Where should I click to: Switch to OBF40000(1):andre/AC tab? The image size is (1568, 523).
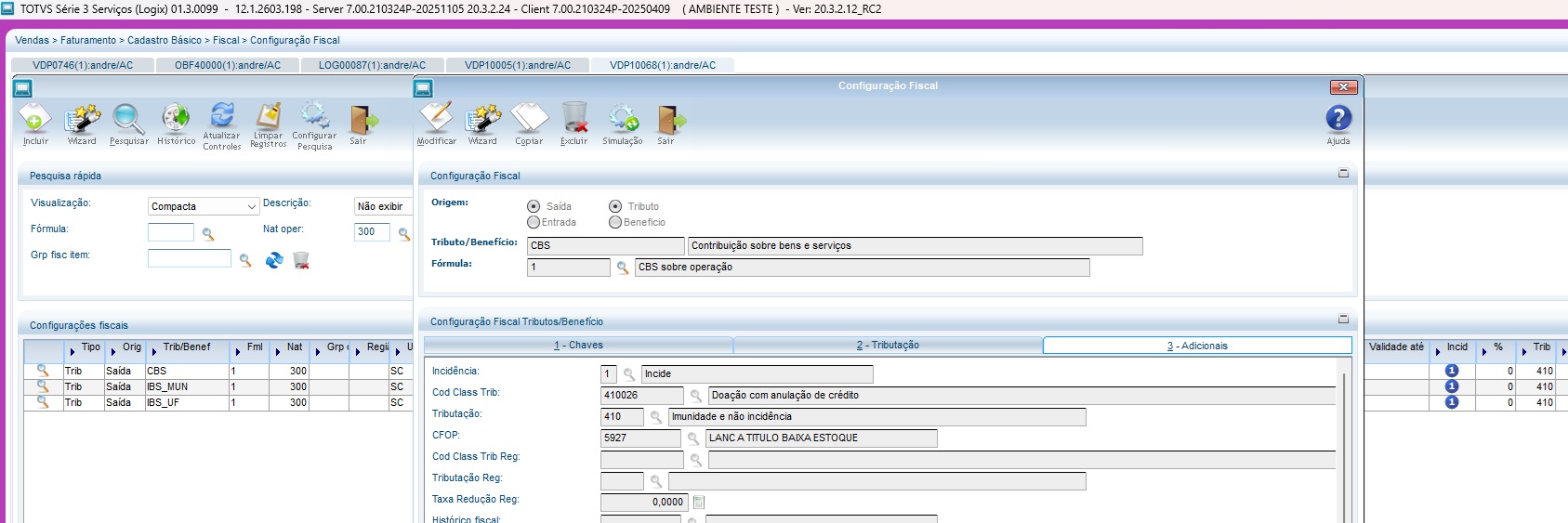pos(228,65)
